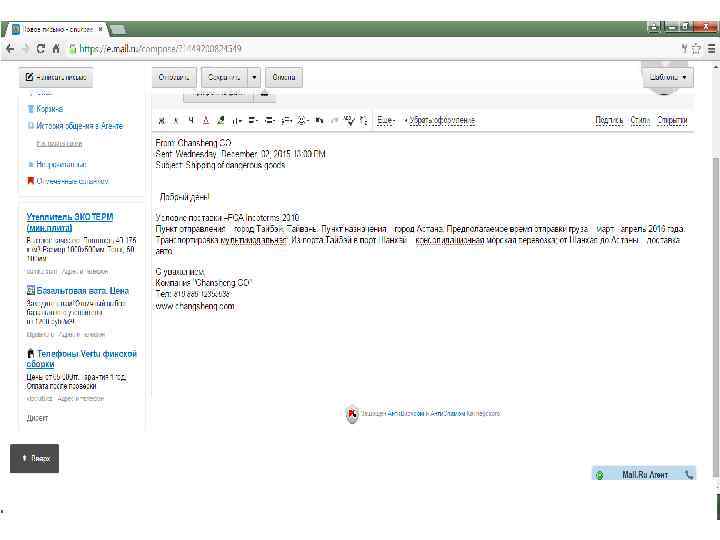Viewport: 720px width, 540px height.
Task: Open a new browser tab
Action: (x=118, y=29)
